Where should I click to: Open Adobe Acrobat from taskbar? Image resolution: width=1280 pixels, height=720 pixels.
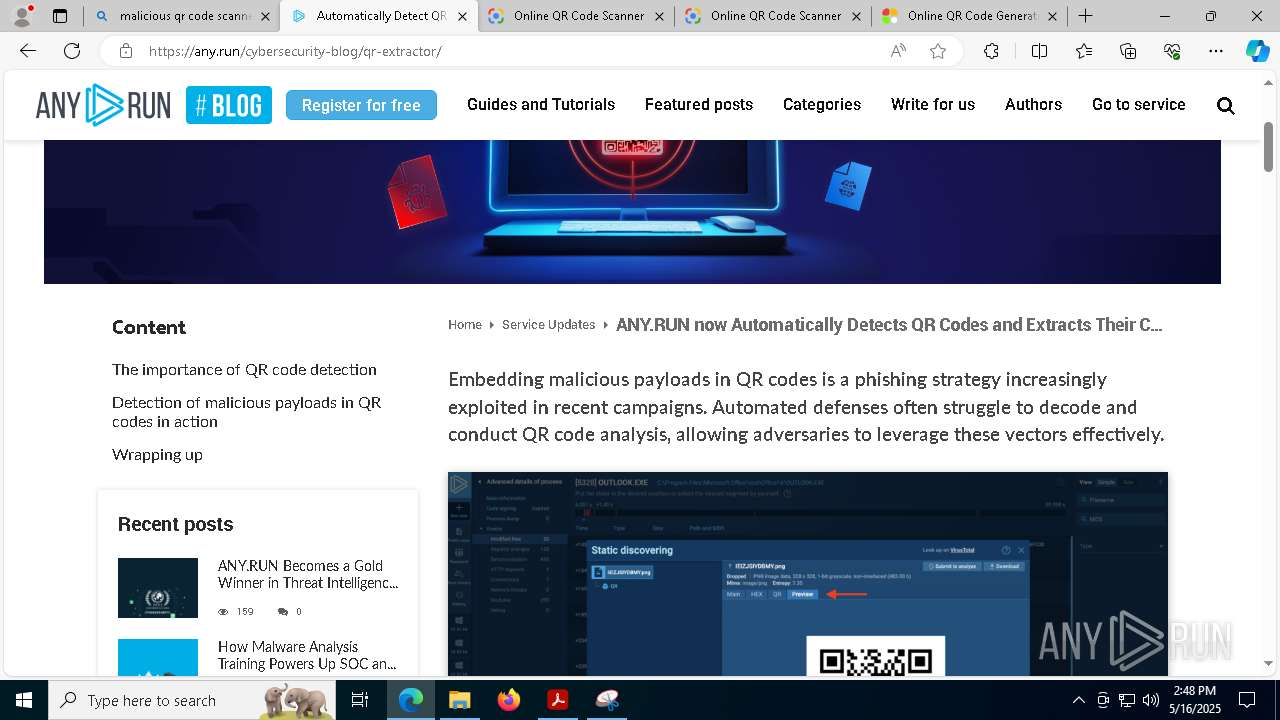click(558, 700)
